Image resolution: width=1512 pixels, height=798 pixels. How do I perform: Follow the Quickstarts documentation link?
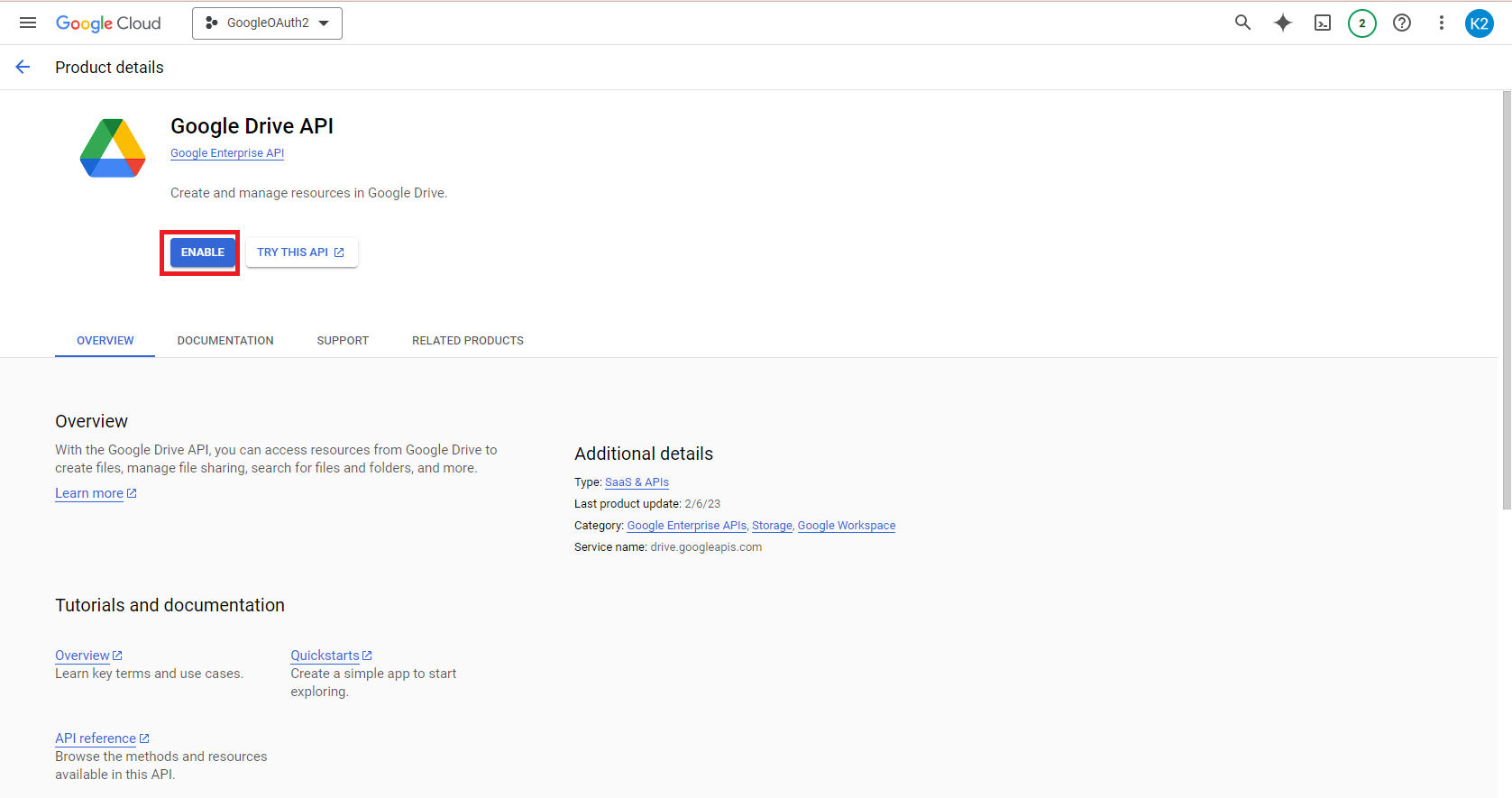325,656
